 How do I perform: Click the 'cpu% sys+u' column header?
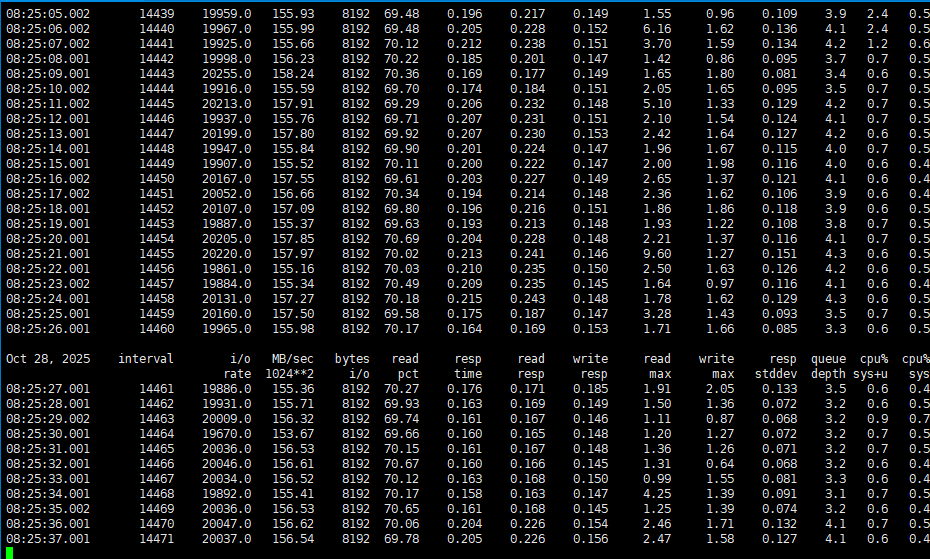pyautogui.click(x=872, y=366)
